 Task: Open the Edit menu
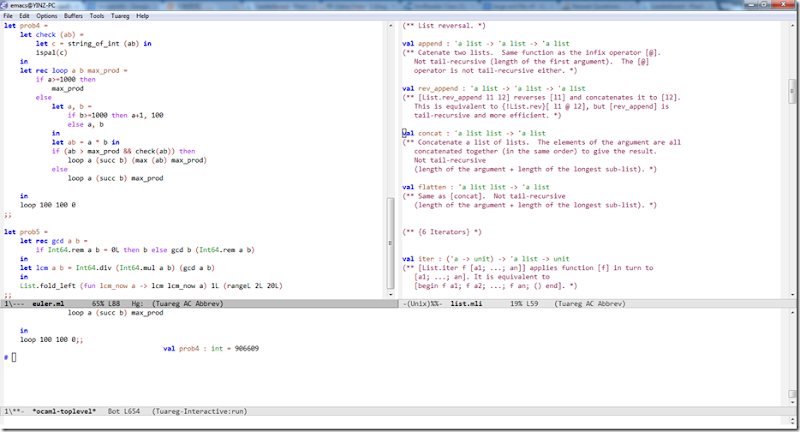(x=24, y=16)
